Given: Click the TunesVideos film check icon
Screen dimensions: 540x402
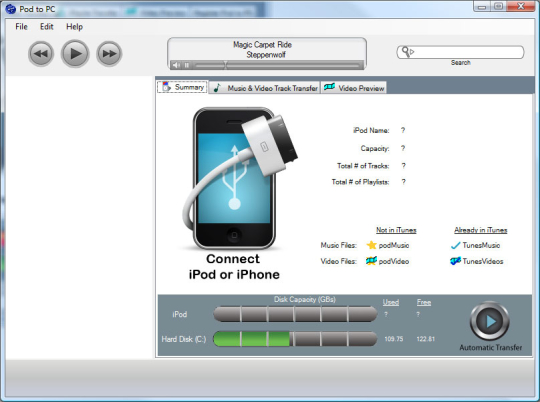Looking at the screenshot, I should click(x=455, y=261).
